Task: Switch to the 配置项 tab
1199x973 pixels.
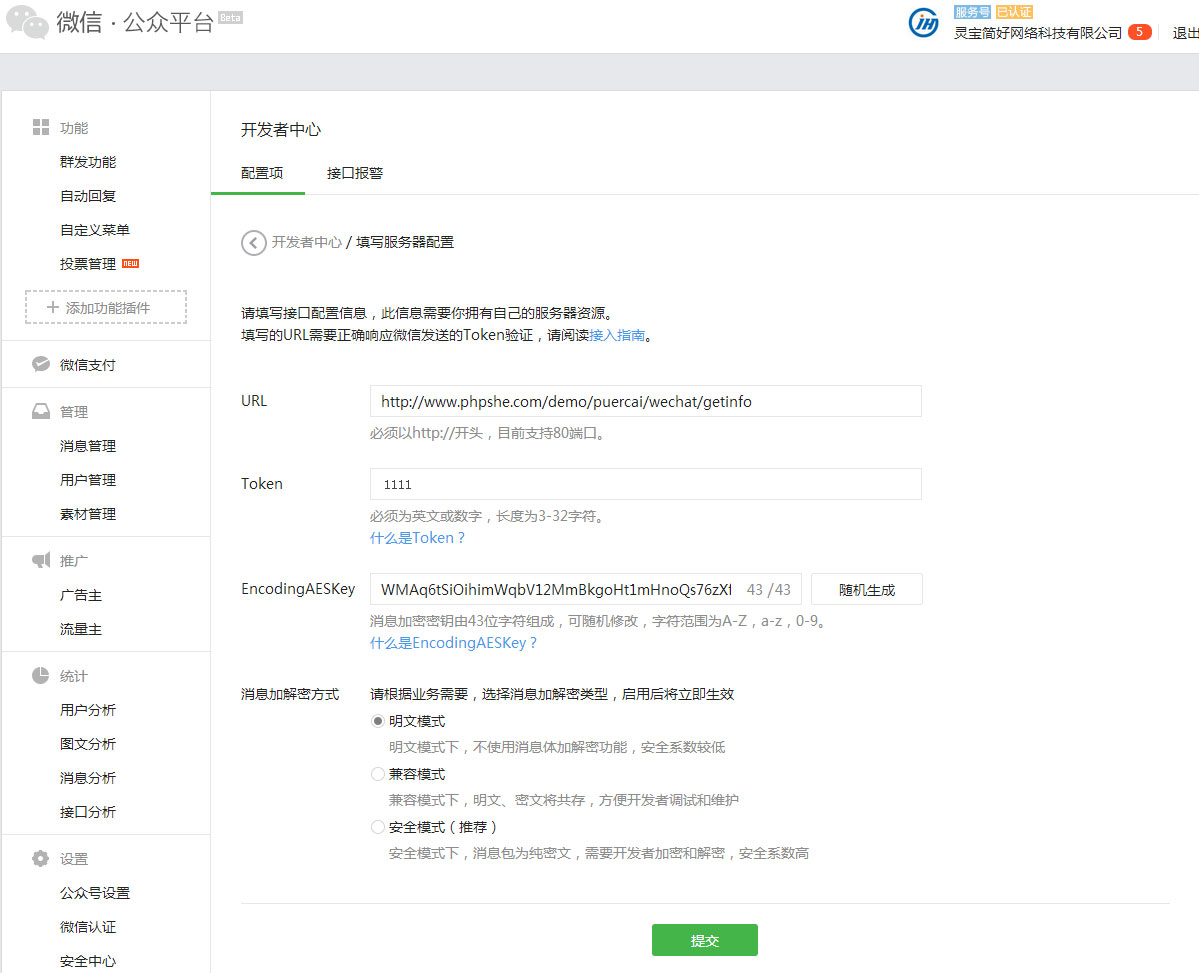Action: [262, 173]
